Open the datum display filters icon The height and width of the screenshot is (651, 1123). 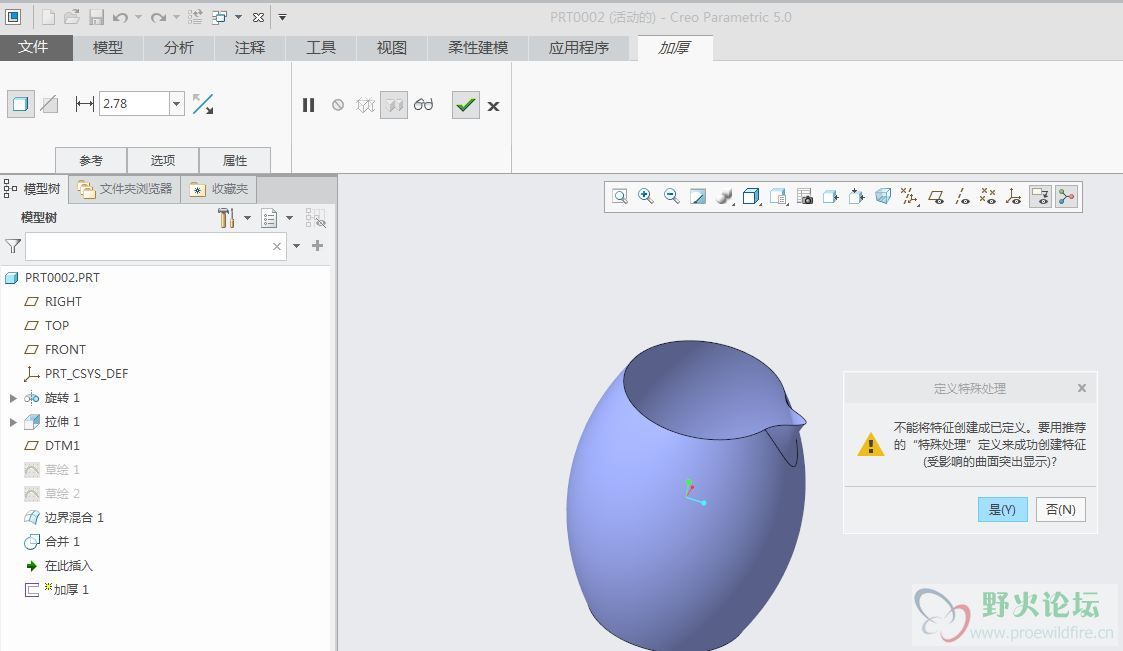(x=910, y=196)
